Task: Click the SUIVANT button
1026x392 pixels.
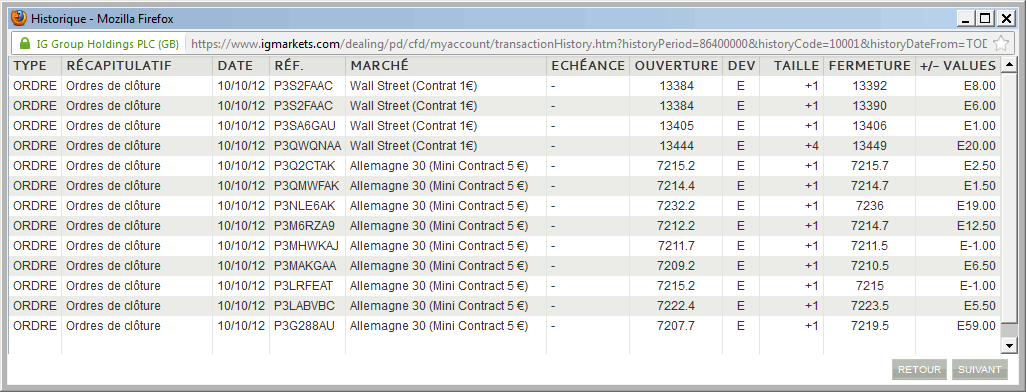Action: click(980, 370)
